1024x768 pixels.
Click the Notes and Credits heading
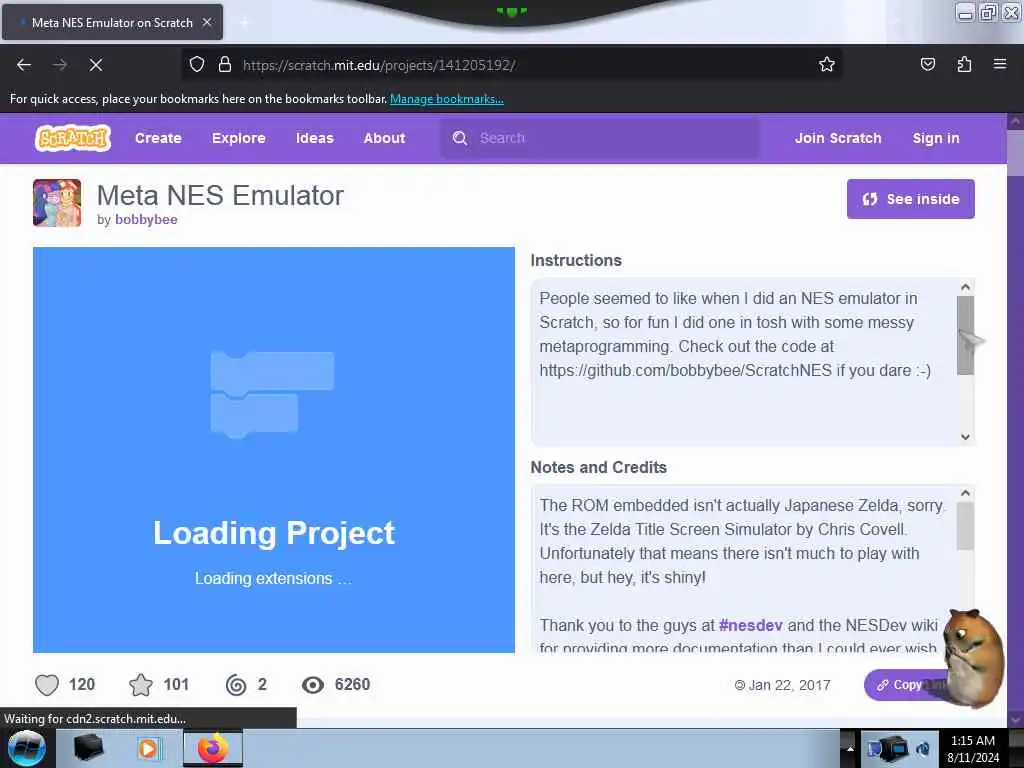click(598, 467)
